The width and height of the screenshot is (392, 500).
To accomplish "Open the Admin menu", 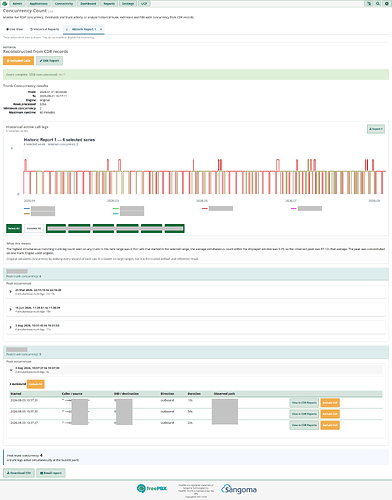I will pos(17,3).
